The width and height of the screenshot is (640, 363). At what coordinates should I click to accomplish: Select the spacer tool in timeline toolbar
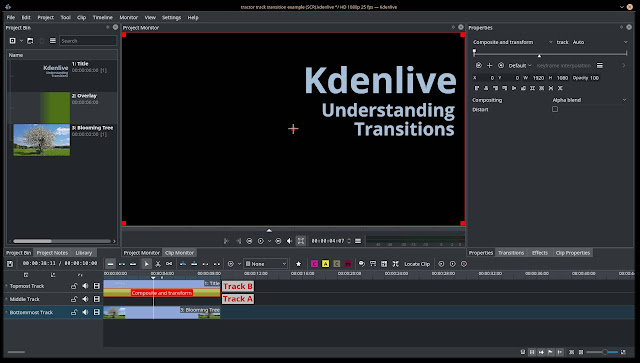169,264
